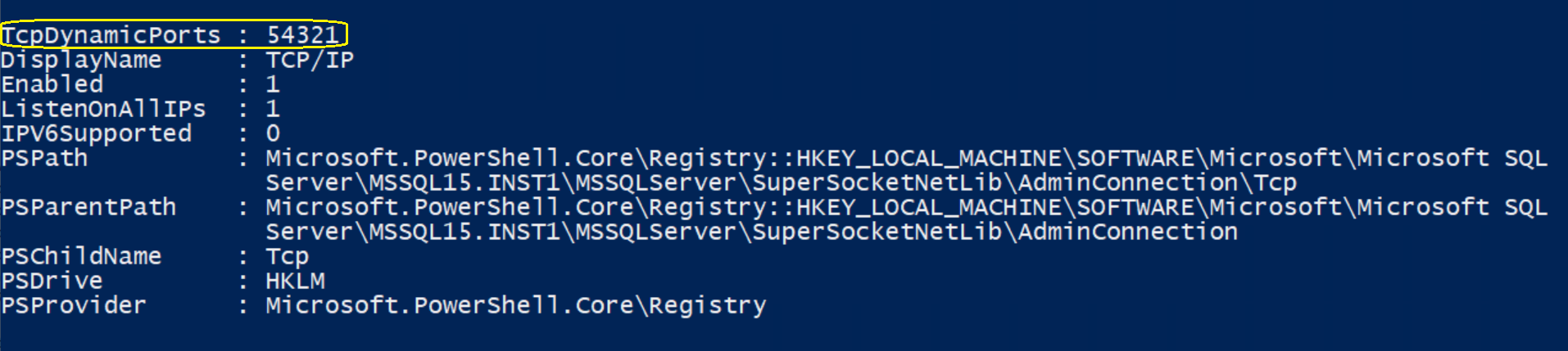This screenshot has height=351, width=1568.
Task: Click the HKLM drive value
Action: click(x=295, y=281)
